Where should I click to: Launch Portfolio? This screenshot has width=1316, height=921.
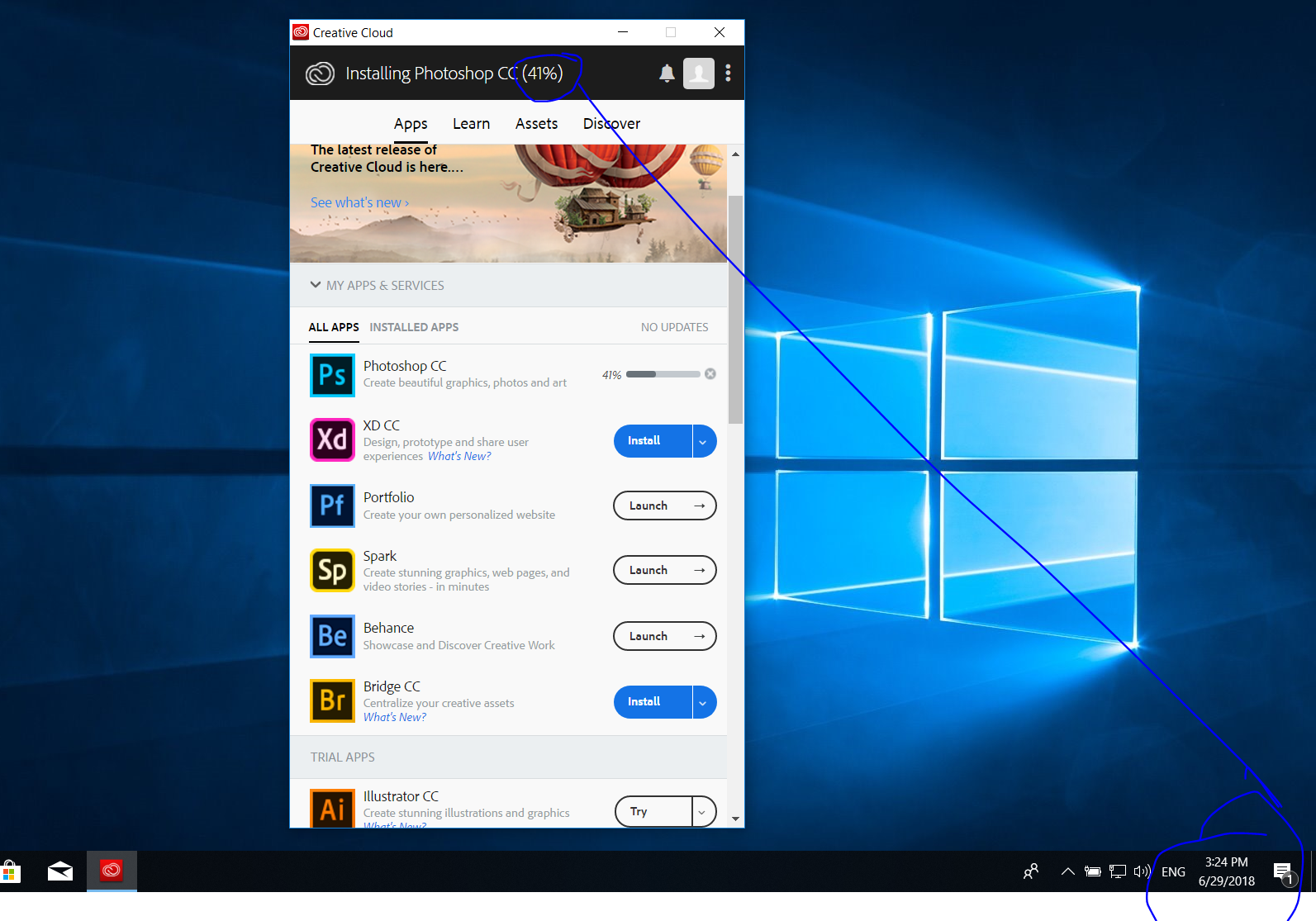665,506
